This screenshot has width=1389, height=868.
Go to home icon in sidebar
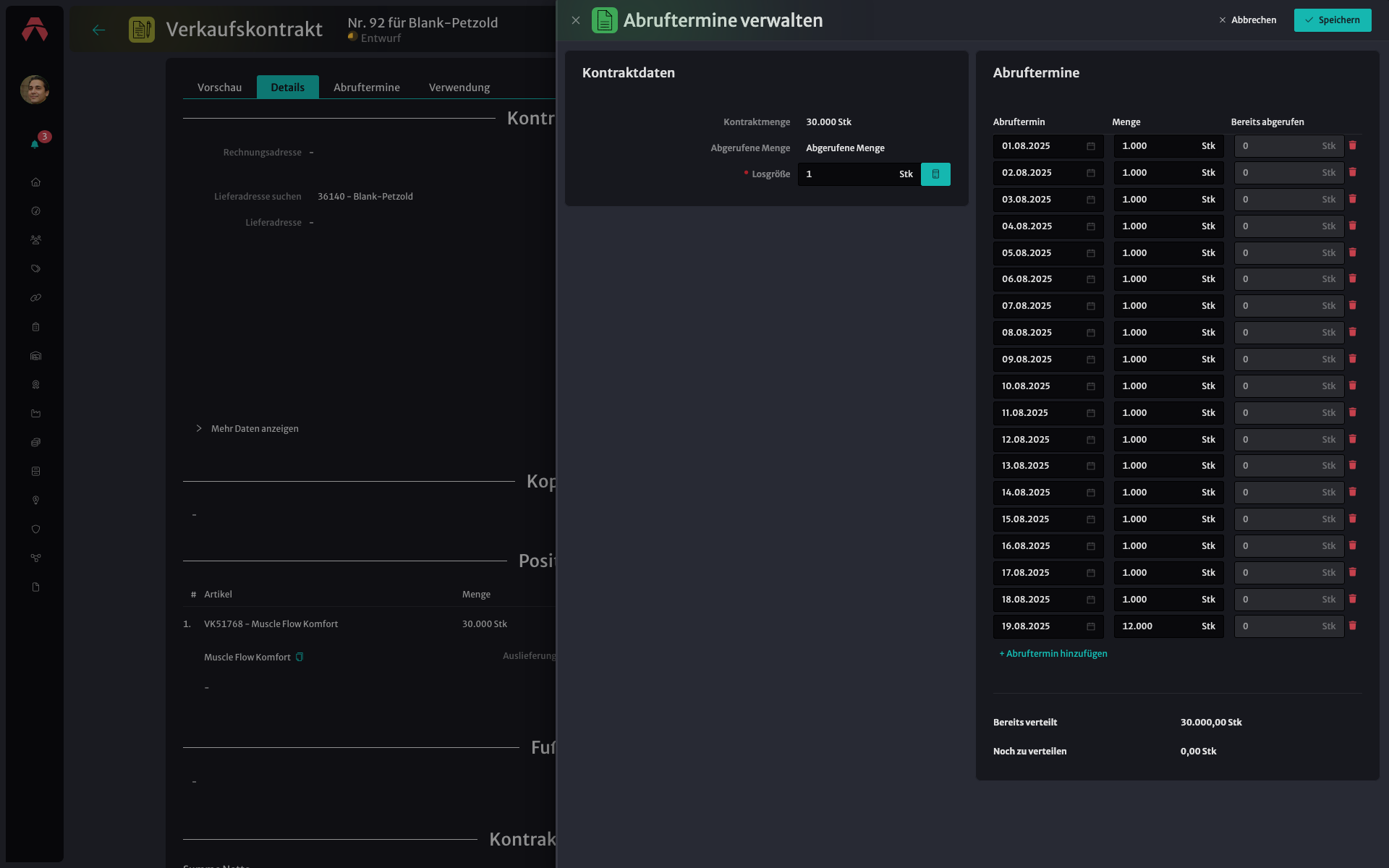(x=35, y=182)
